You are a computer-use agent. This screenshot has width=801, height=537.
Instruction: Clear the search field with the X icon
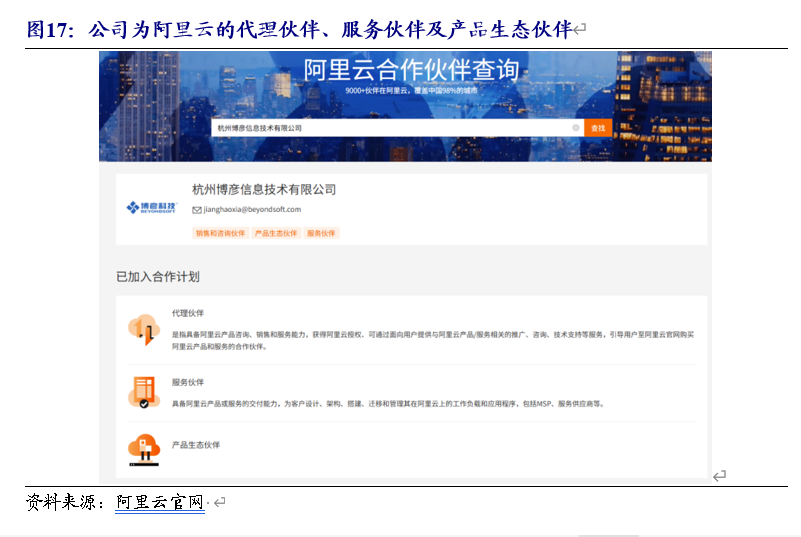click(576, 128)
